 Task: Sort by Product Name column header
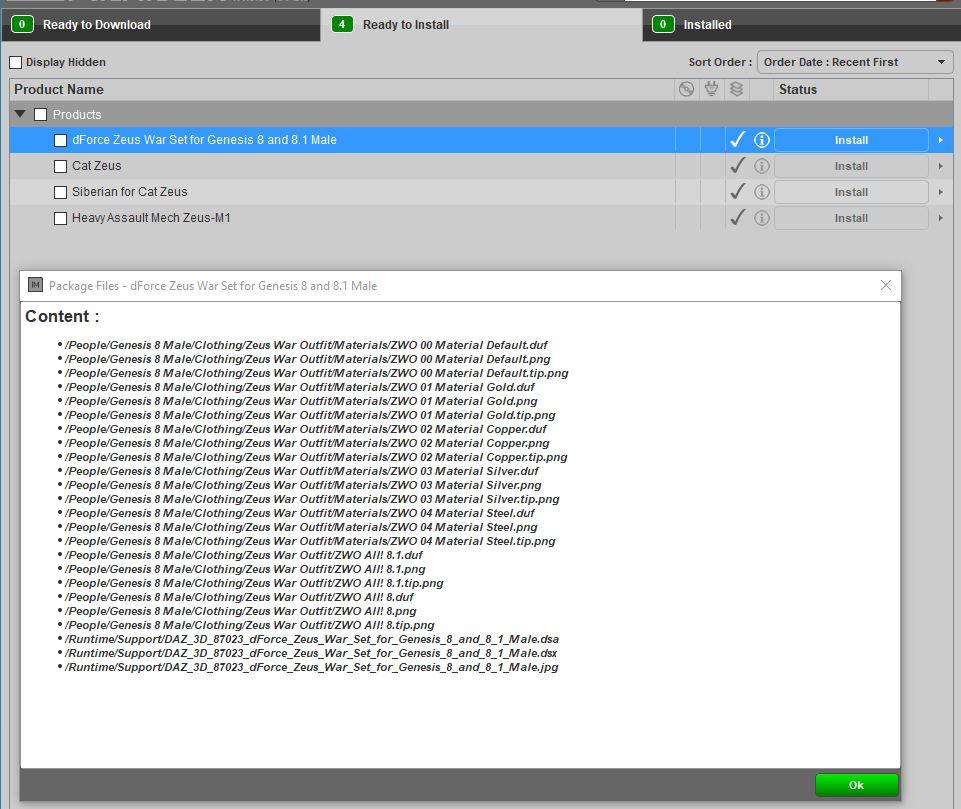coord(59,89)
